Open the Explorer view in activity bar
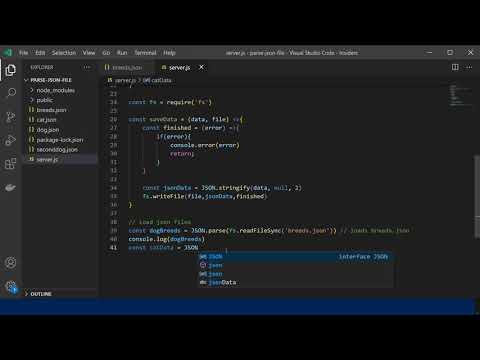The width and height of the screenshot is (480, 360). (11, 70)
